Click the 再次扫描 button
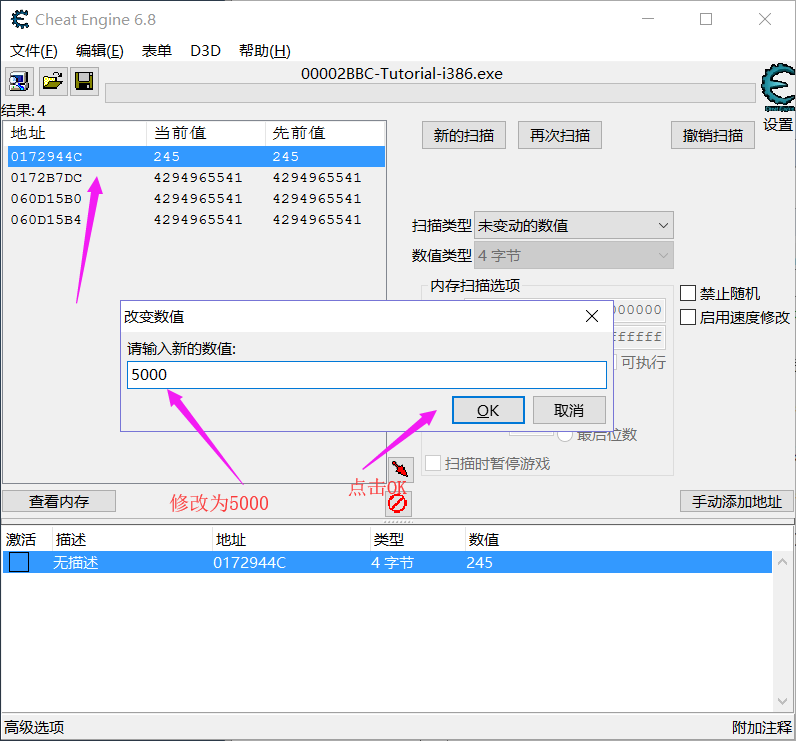Viewport: 796px width, 741px height. click(x=559, y=135)
